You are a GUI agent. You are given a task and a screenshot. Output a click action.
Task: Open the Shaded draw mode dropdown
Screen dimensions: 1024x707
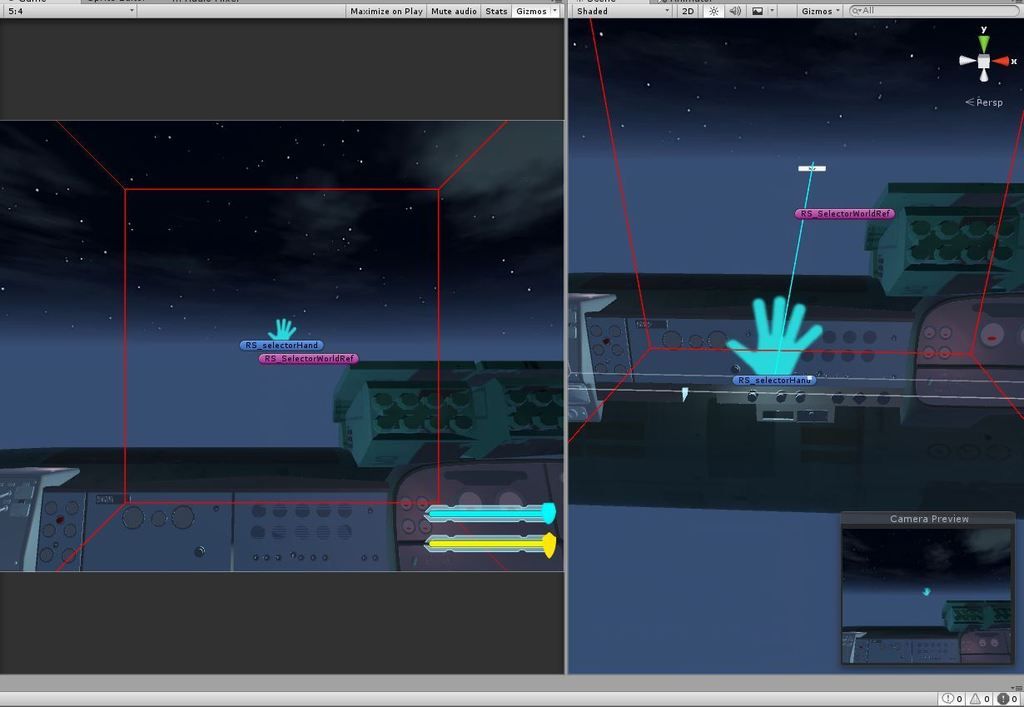tap(623, 11)
